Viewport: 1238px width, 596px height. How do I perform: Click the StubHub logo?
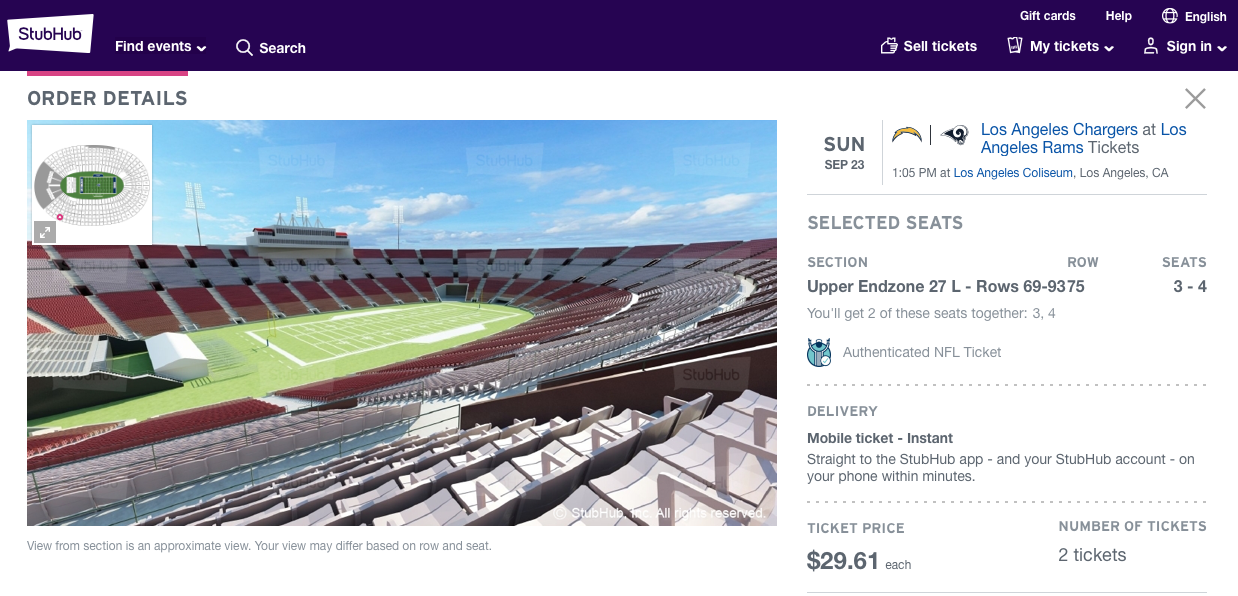50,34
